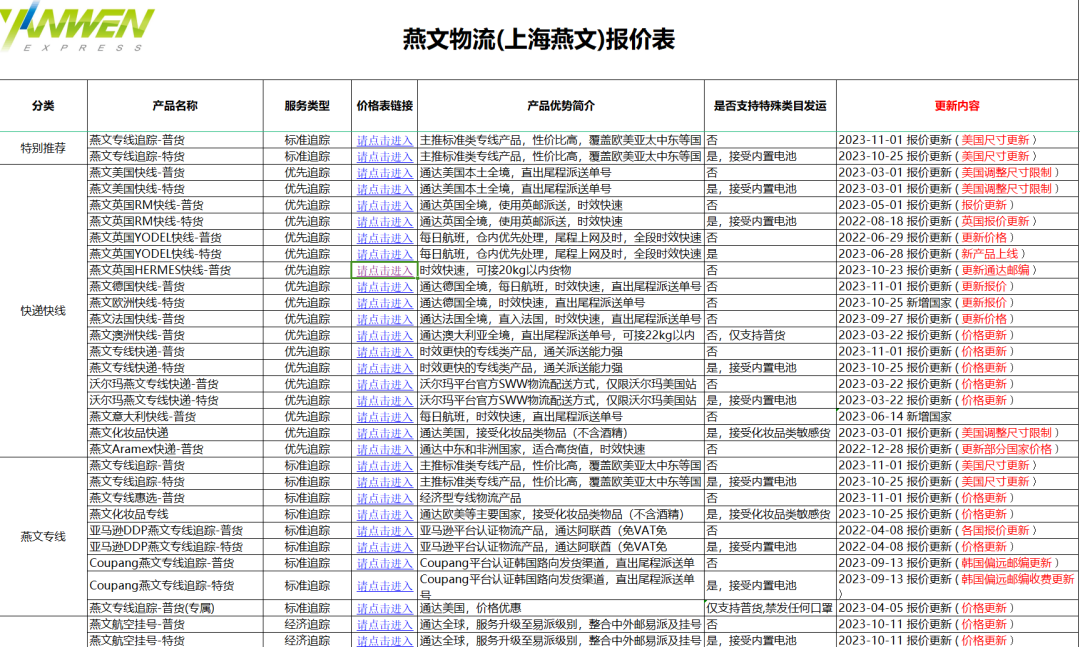Select the 燕文专线 category cell
The height and width of the screenshot is (647, 1080).
tap(43, 536)
